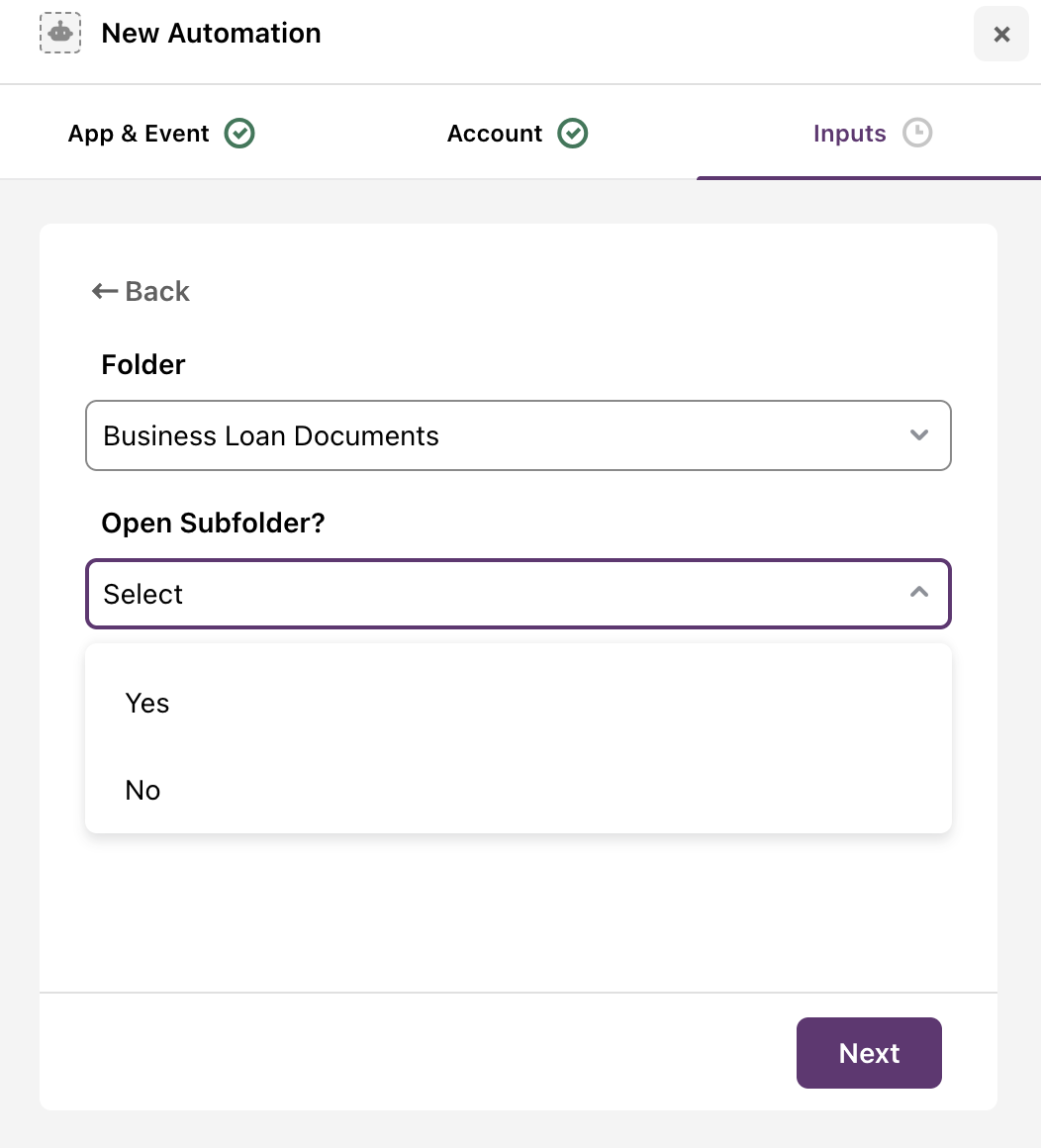Click the Folder field label
The height and width of the screenshot is (1148, 1041).
click(x=143, y=364)
